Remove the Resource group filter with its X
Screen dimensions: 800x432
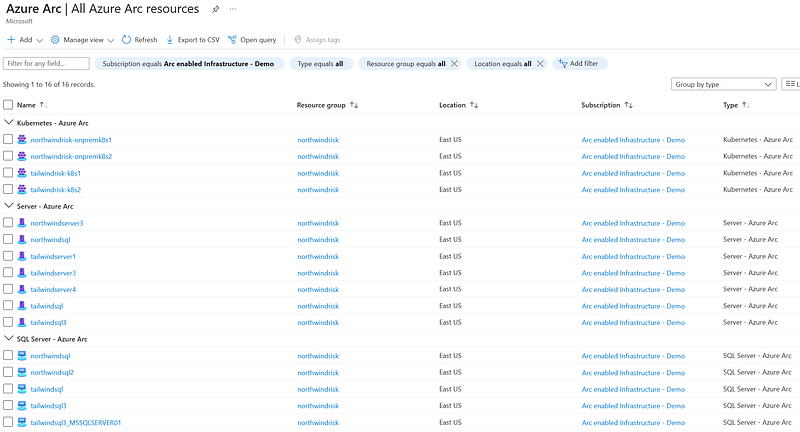[455, 63]
